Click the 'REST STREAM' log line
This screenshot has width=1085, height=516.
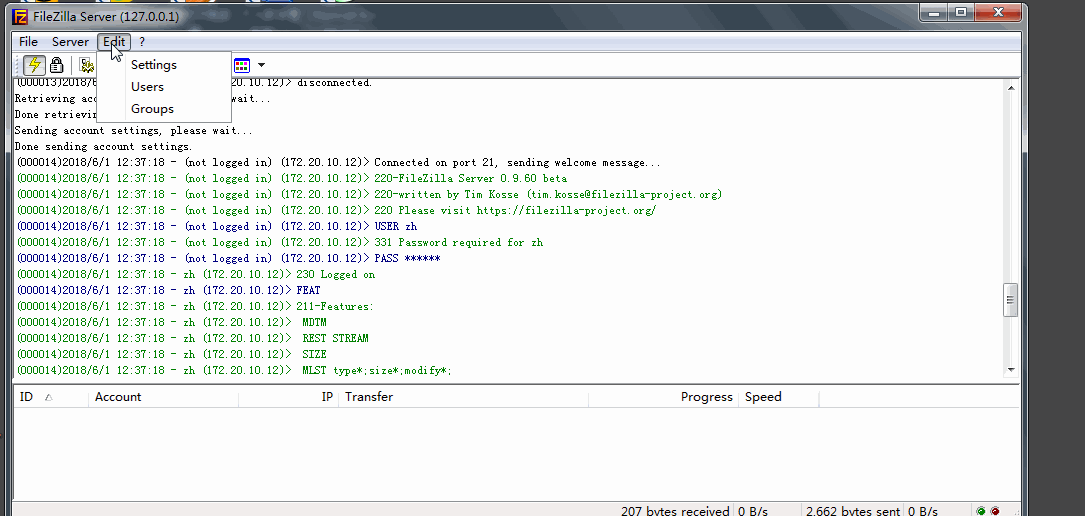click(192, 338)
